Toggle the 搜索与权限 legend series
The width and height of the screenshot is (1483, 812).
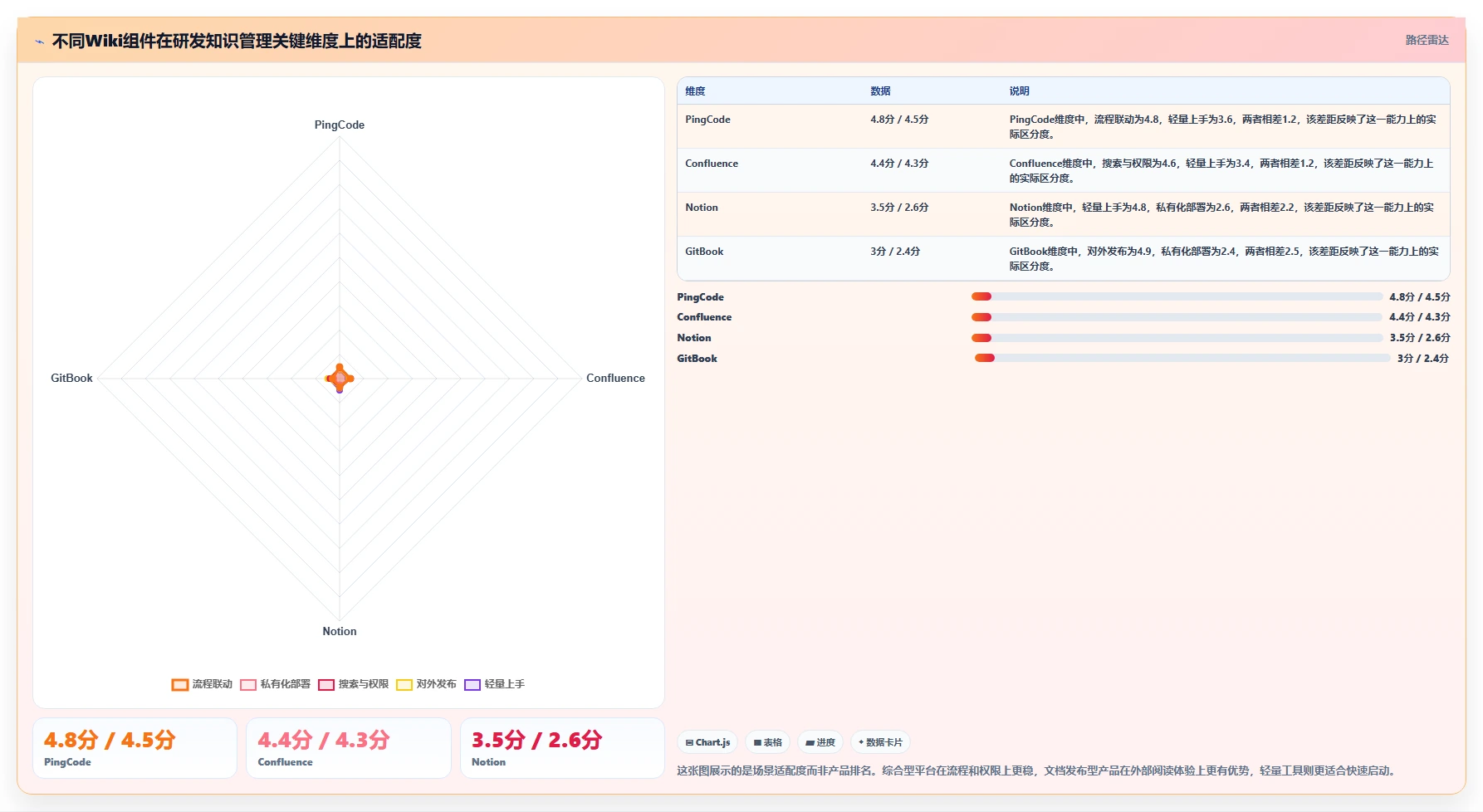[x=353, y=684]
